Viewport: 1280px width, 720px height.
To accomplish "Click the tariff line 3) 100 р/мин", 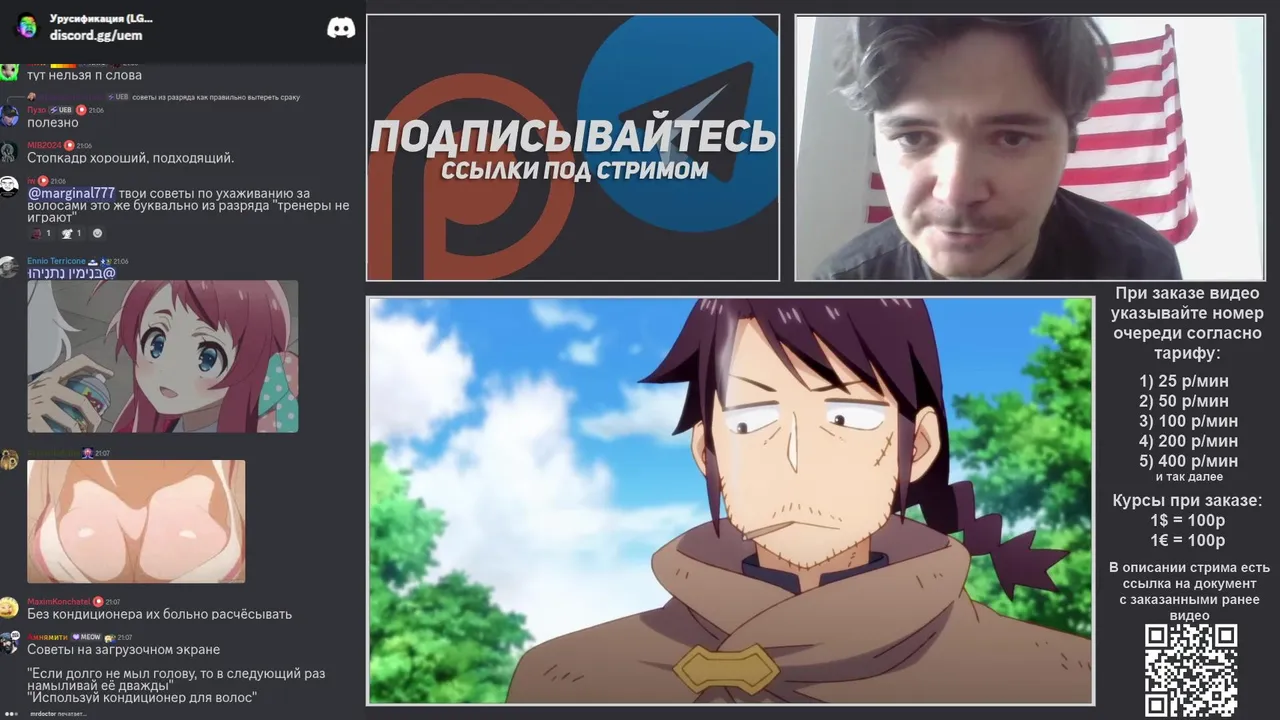I will (1188, 421).
